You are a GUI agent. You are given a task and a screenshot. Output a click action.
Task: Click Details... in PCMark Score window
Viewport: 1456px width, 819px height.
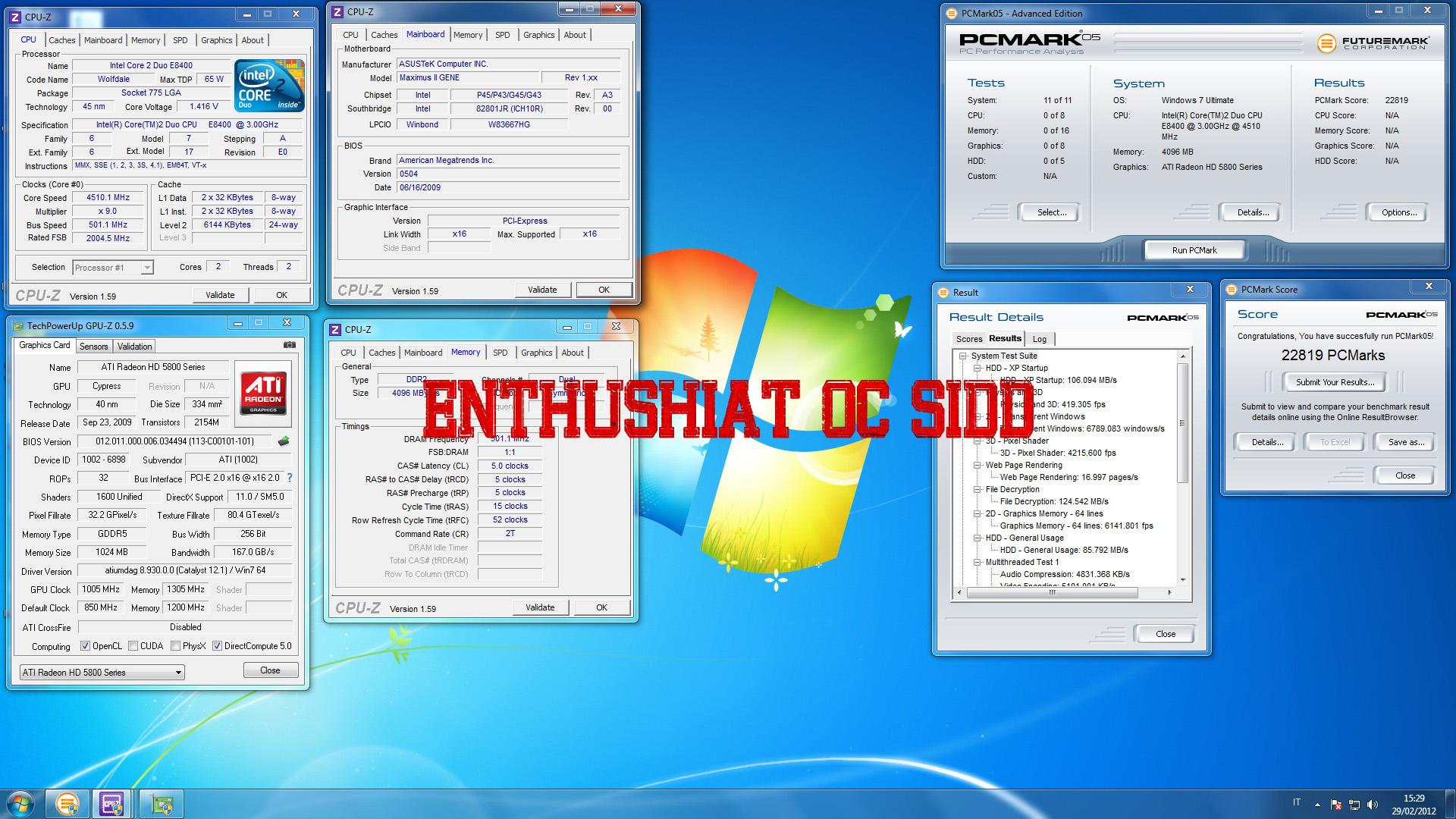tap(1267, 442)
